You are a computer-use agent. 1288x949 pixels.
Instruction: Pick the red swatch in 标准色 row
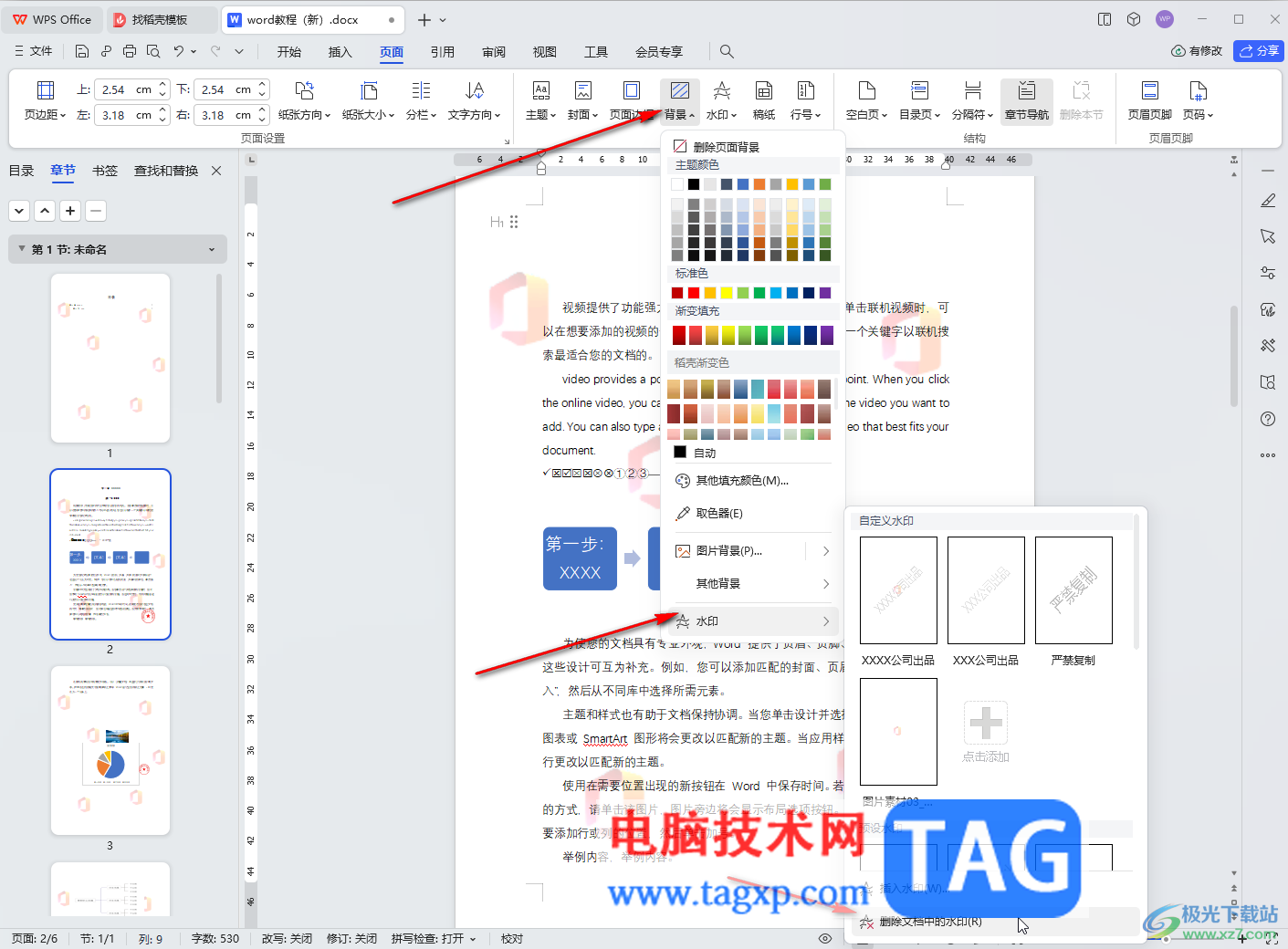(x=694, y=293)
